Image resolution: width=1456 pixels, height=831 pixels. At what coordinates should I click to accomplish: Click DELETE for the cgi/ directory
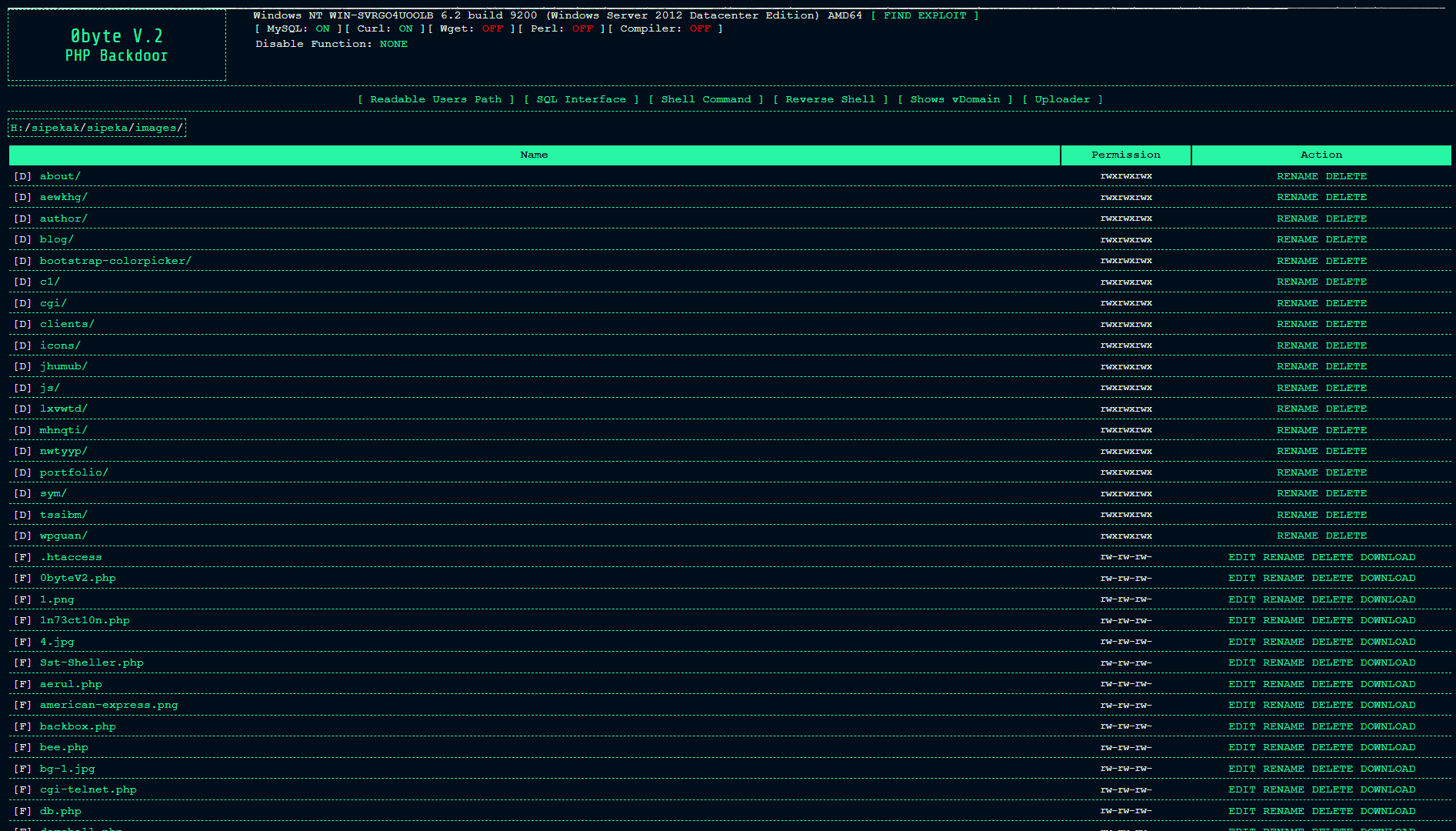tap(1346, 303)
